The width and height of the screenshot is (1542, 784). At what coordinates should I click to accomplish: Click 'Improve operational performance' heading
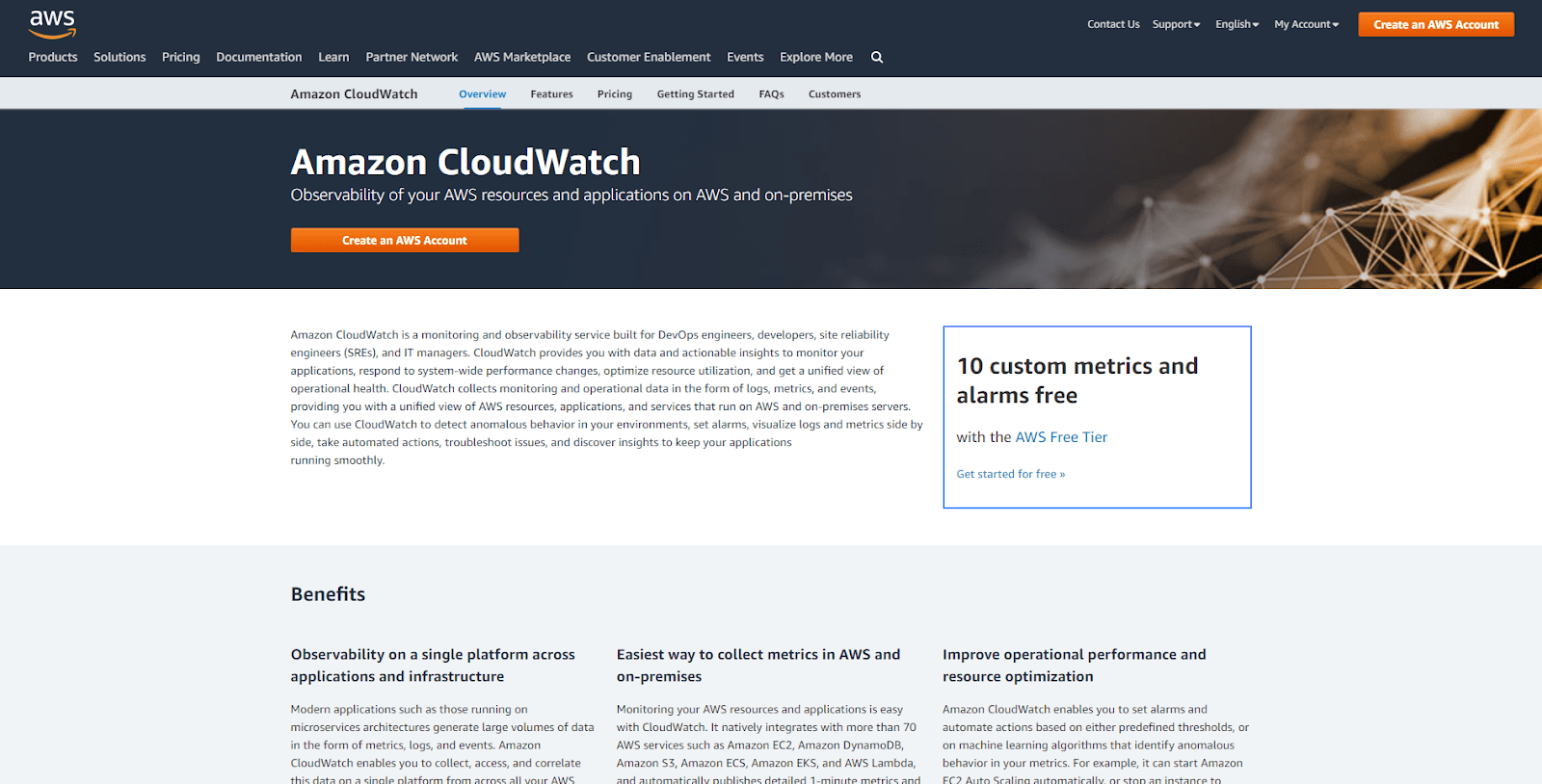tap(1074, 666)
